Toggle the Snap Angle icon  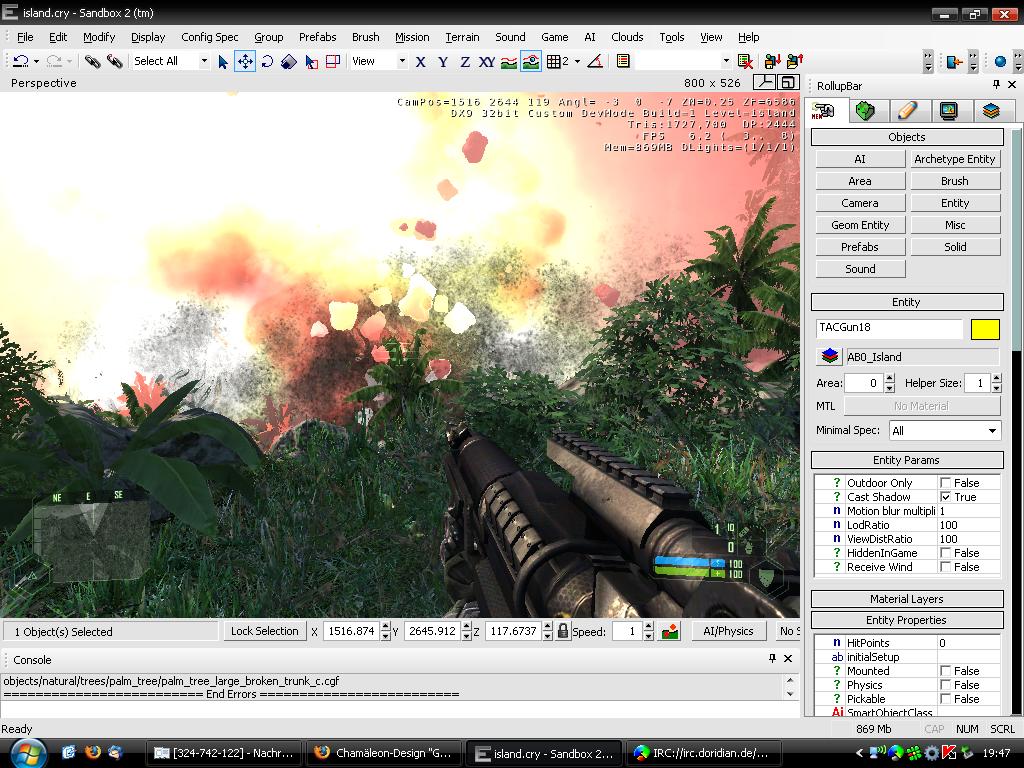(595, 61)
